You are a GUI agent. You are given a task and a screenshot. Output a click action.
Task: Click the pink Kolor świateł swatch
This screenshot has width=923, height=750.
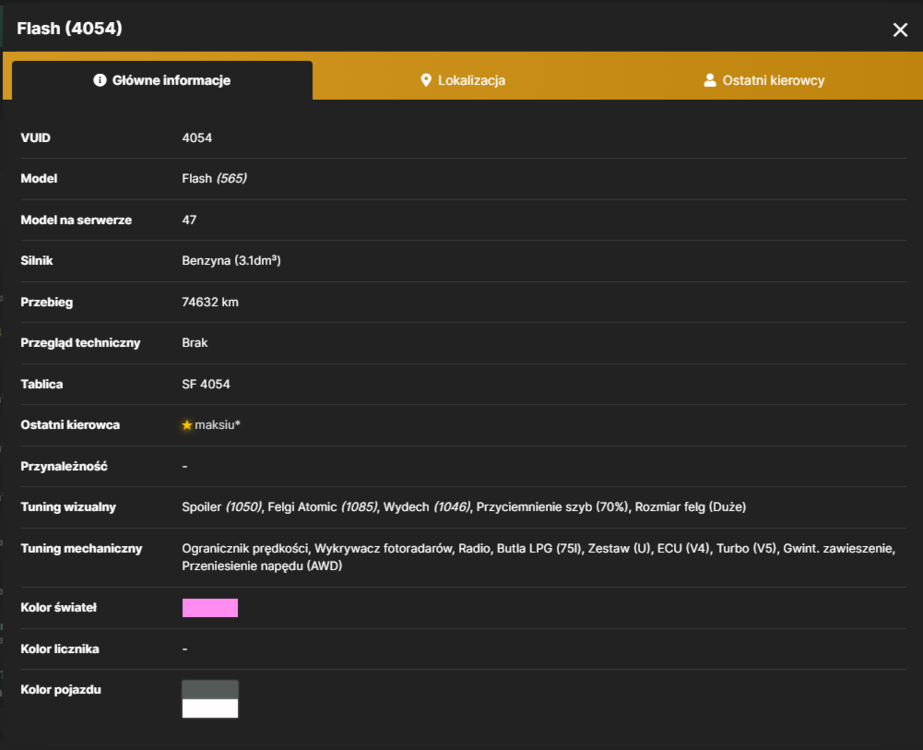[210, 608]
